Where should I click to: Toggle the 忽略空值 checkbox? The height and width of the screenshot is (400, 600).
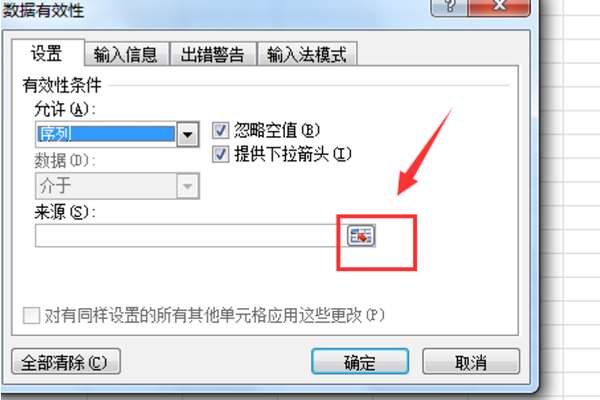pyautogui.click(x=220, y=130)
